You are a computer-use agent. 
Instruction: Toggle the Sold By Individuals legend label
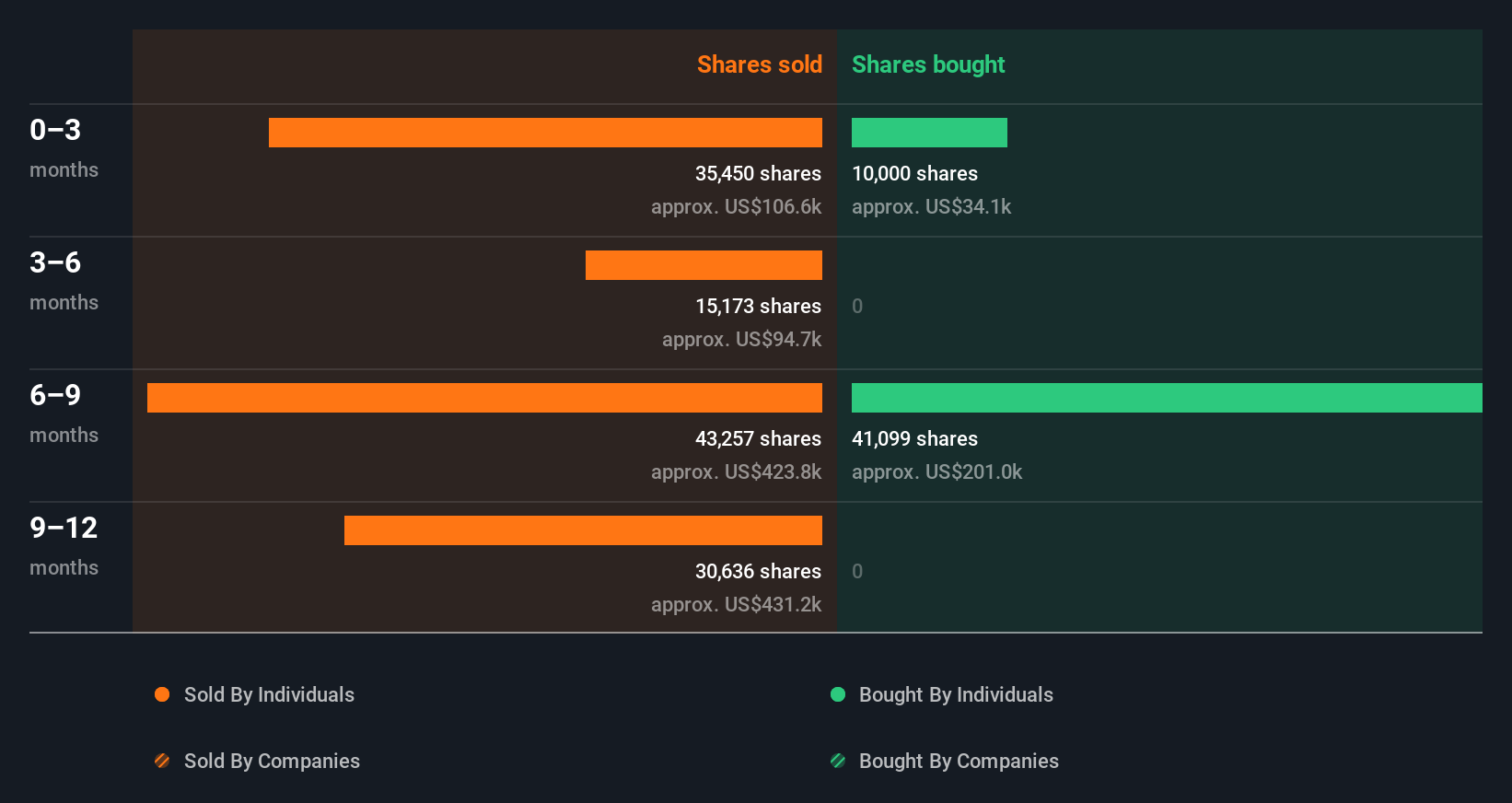pyautogui.click(x=269, y=694)
